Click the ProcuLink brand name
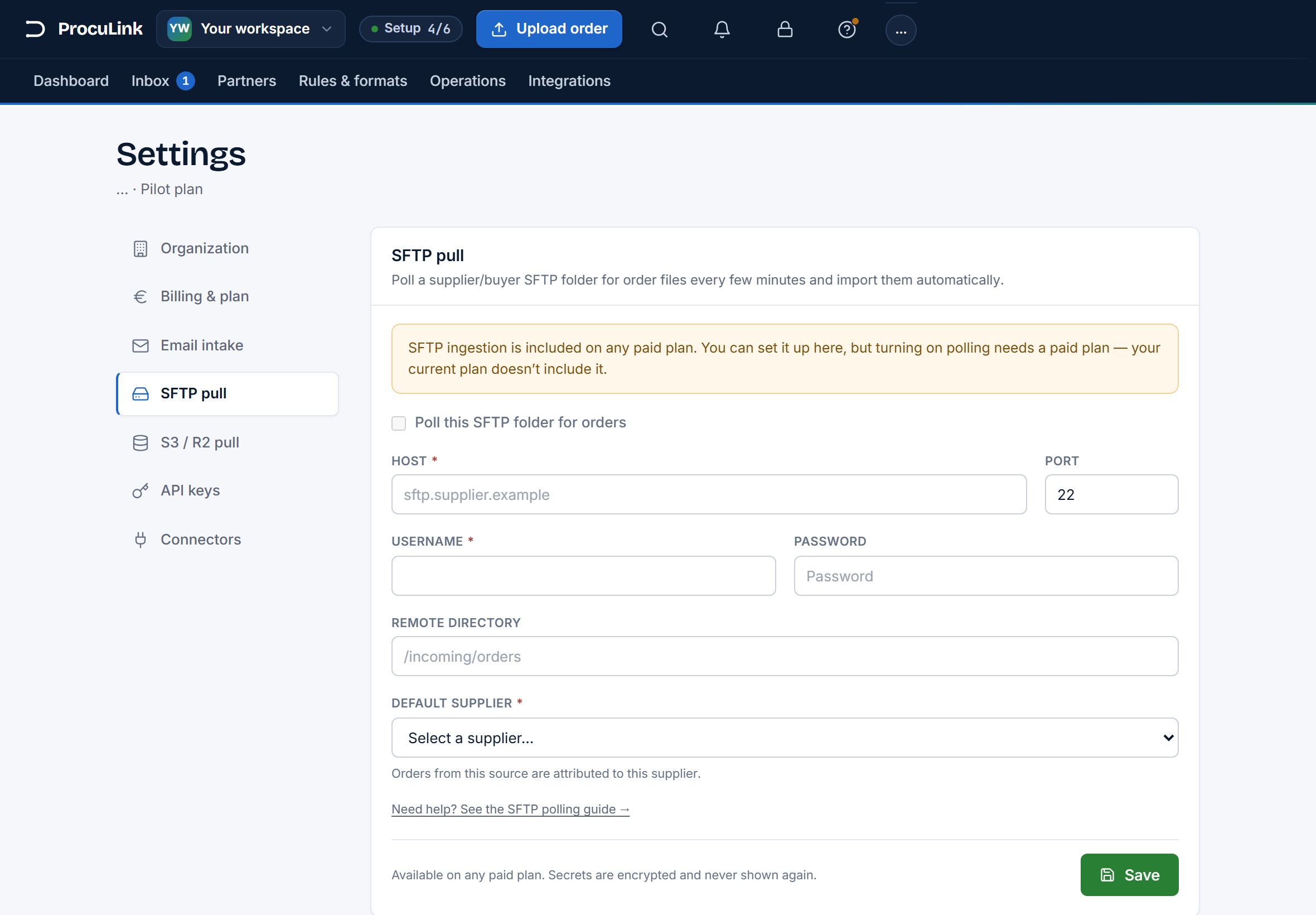 click(x=100, y=28)
